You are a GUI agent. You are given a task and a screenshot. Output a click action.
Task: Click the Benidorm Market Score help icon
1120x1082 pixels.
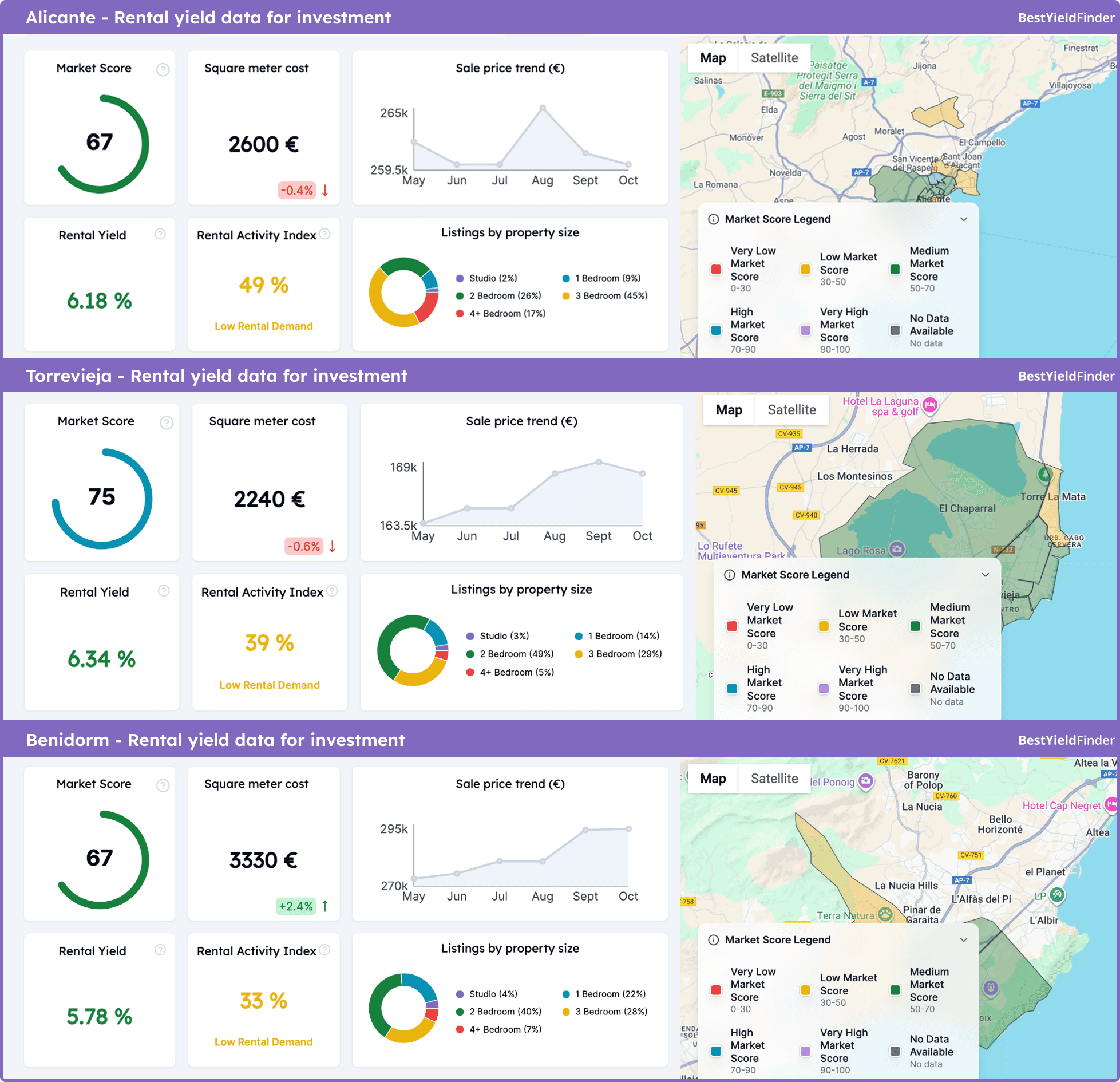click(163, 785)
